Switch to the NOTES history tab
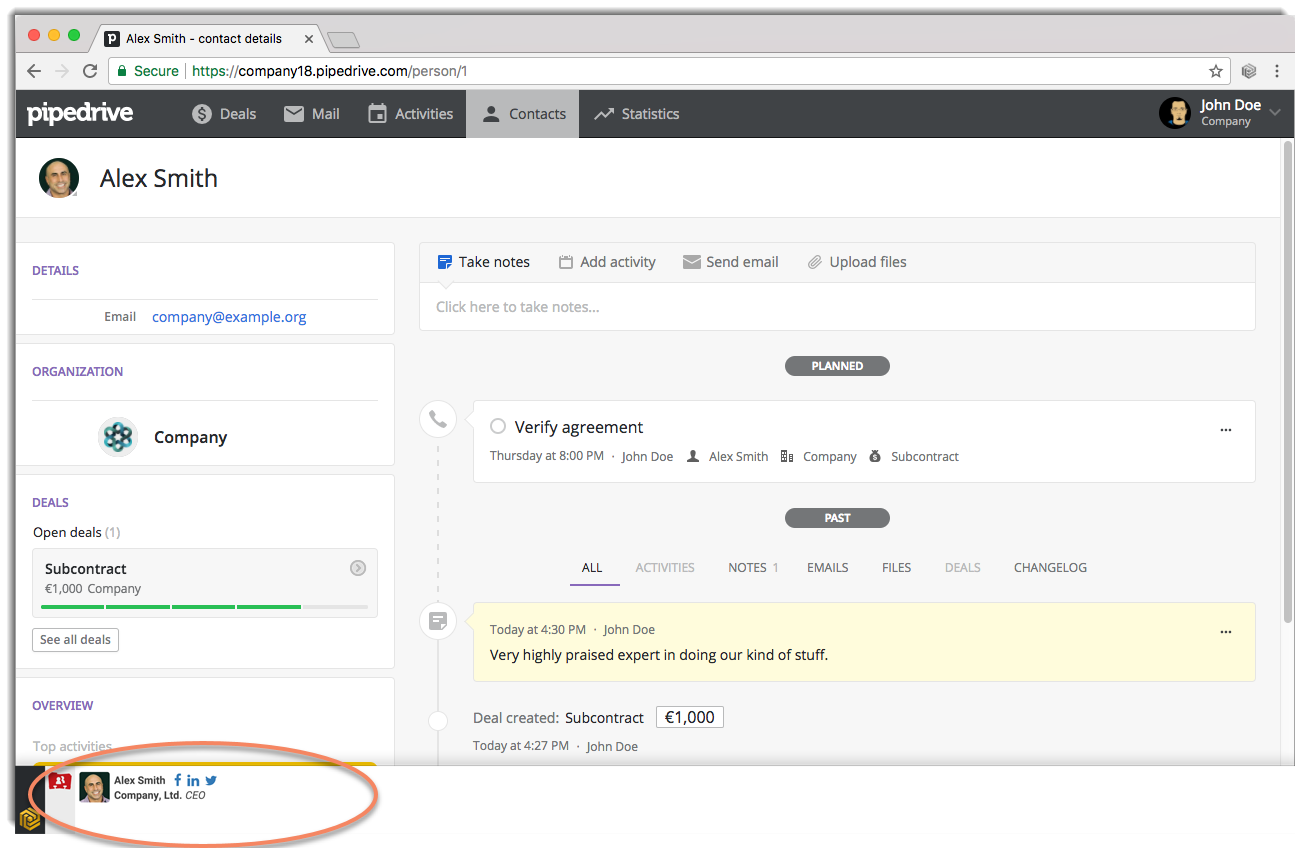 pos(753,567)
